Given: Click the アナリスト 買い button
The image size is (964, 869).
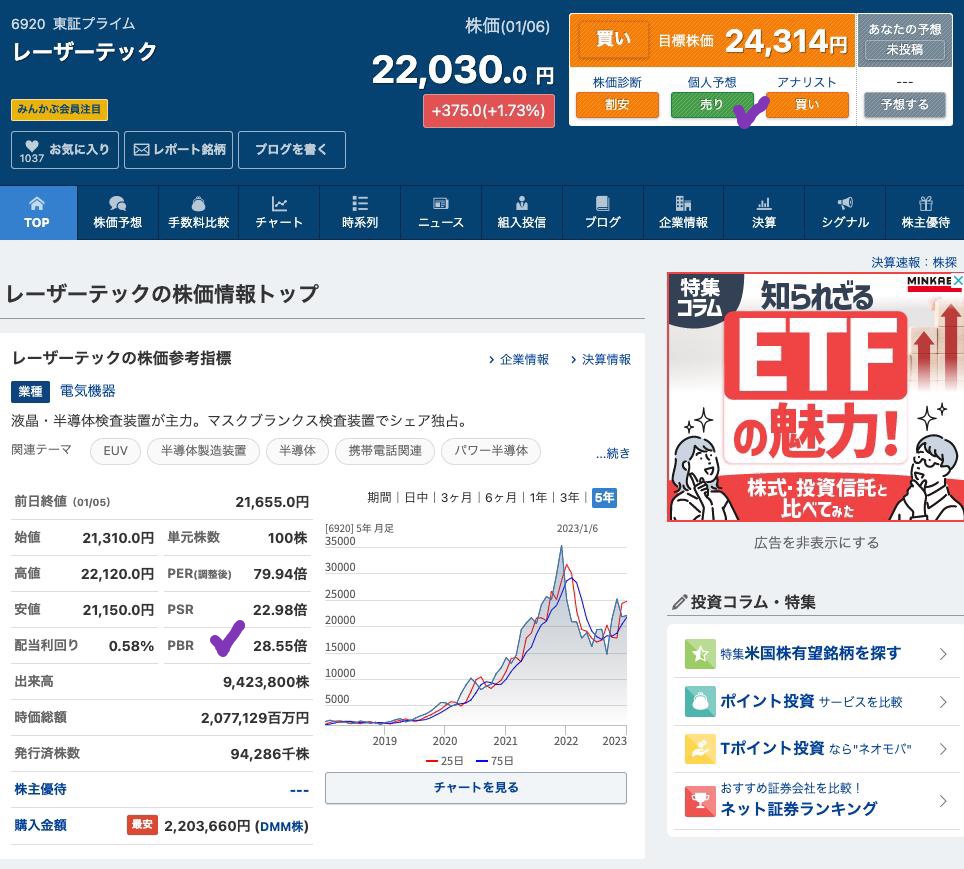Looking at the screenshot, I should [807, 105].
